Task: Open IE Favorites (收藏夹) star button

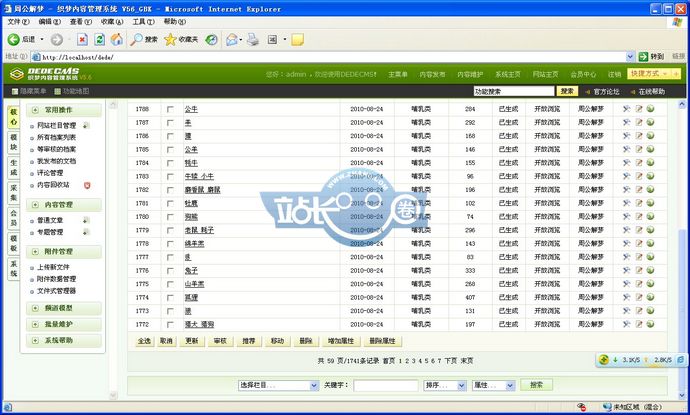Action: (x=181, y=40)
